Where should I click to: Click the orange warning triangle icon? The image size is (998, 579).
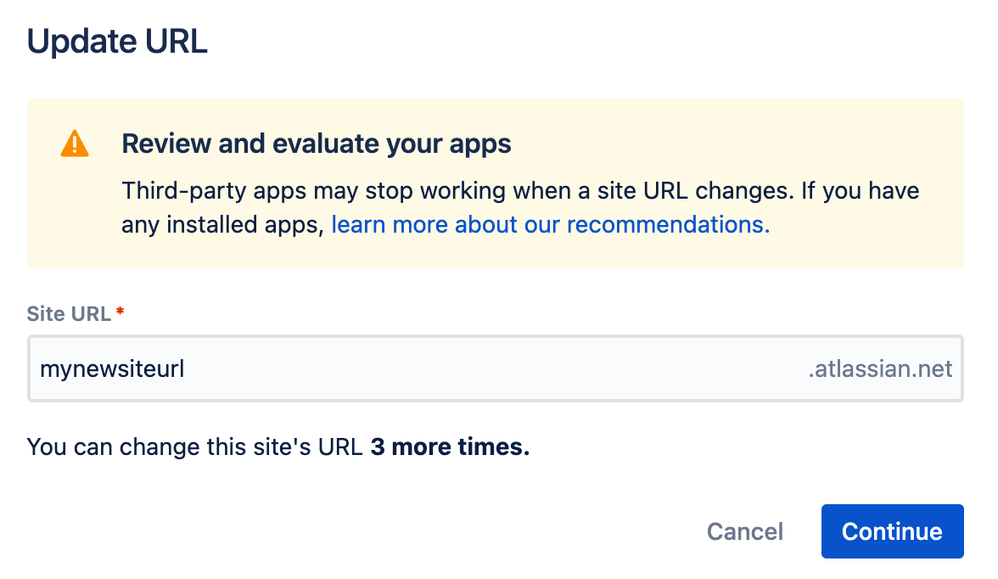tap(74, 144)
